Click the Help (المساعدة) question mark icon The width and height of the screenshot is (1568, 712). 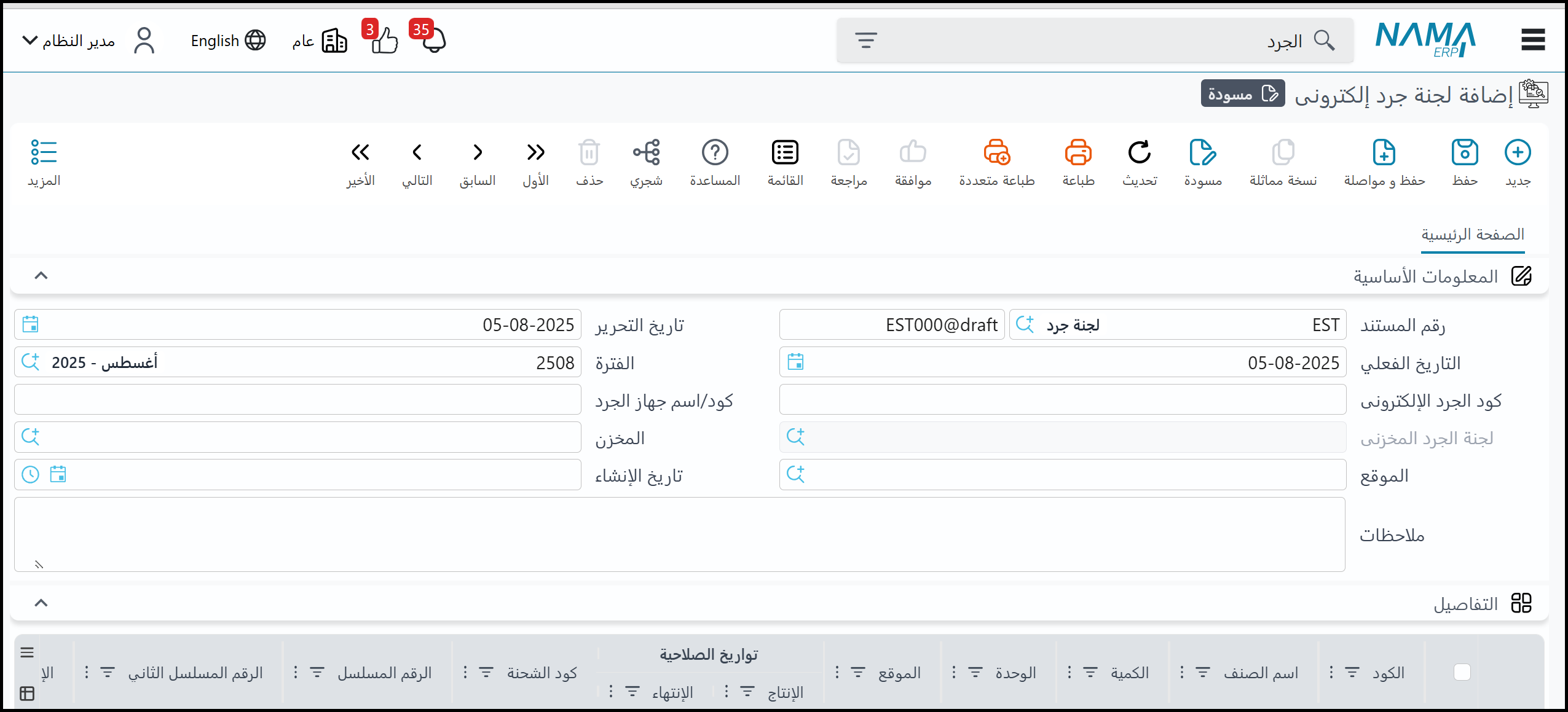714,153
